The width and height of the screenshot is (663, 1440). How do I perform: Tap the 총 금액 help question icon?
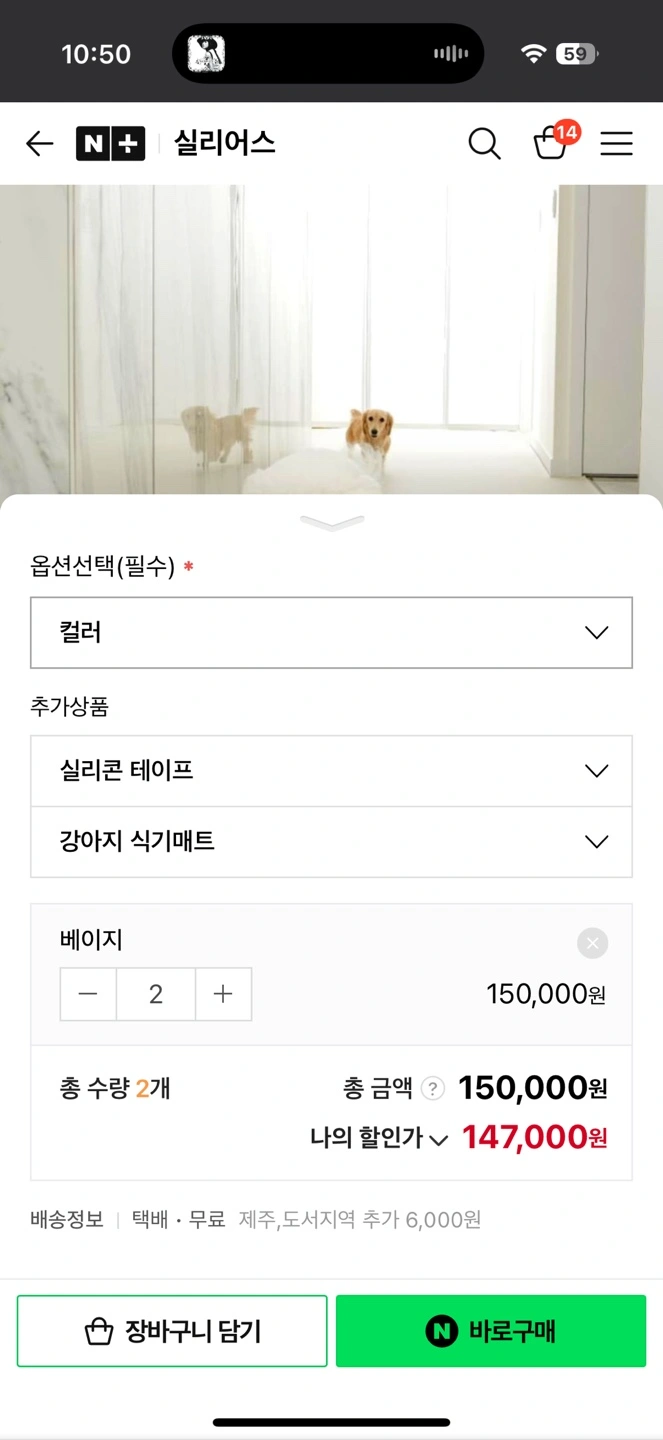click(x=432, y=1089)
